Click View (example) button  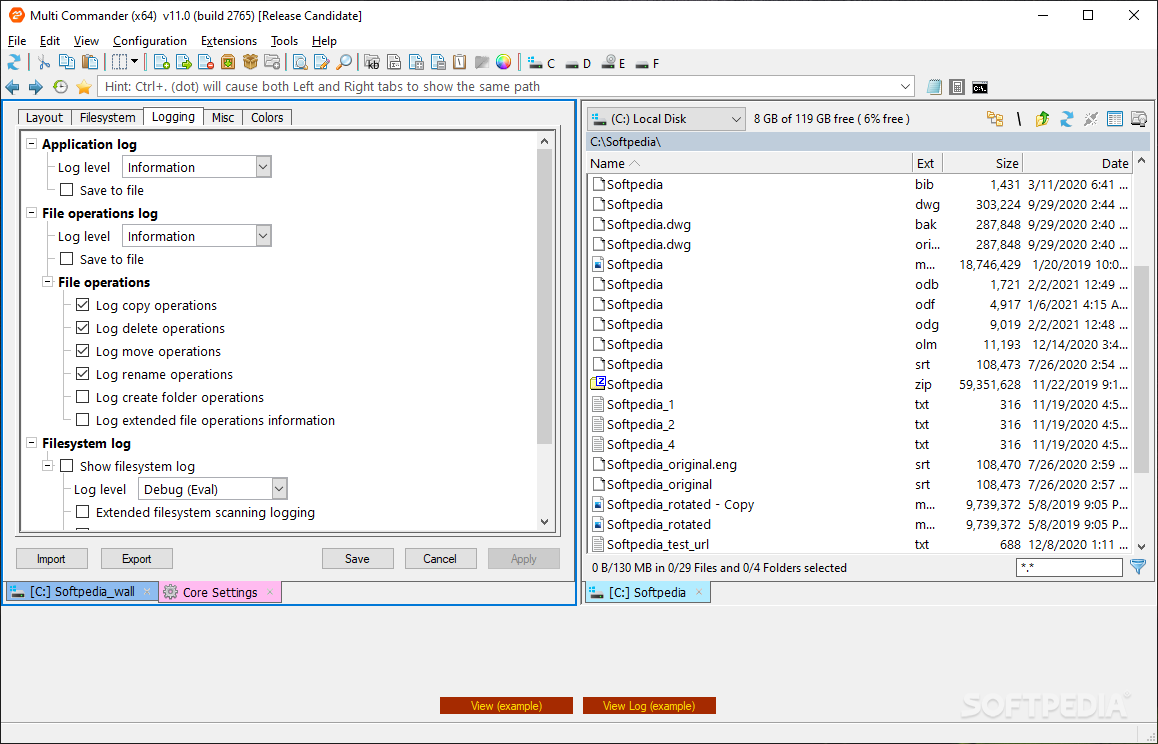pos(507,706)
